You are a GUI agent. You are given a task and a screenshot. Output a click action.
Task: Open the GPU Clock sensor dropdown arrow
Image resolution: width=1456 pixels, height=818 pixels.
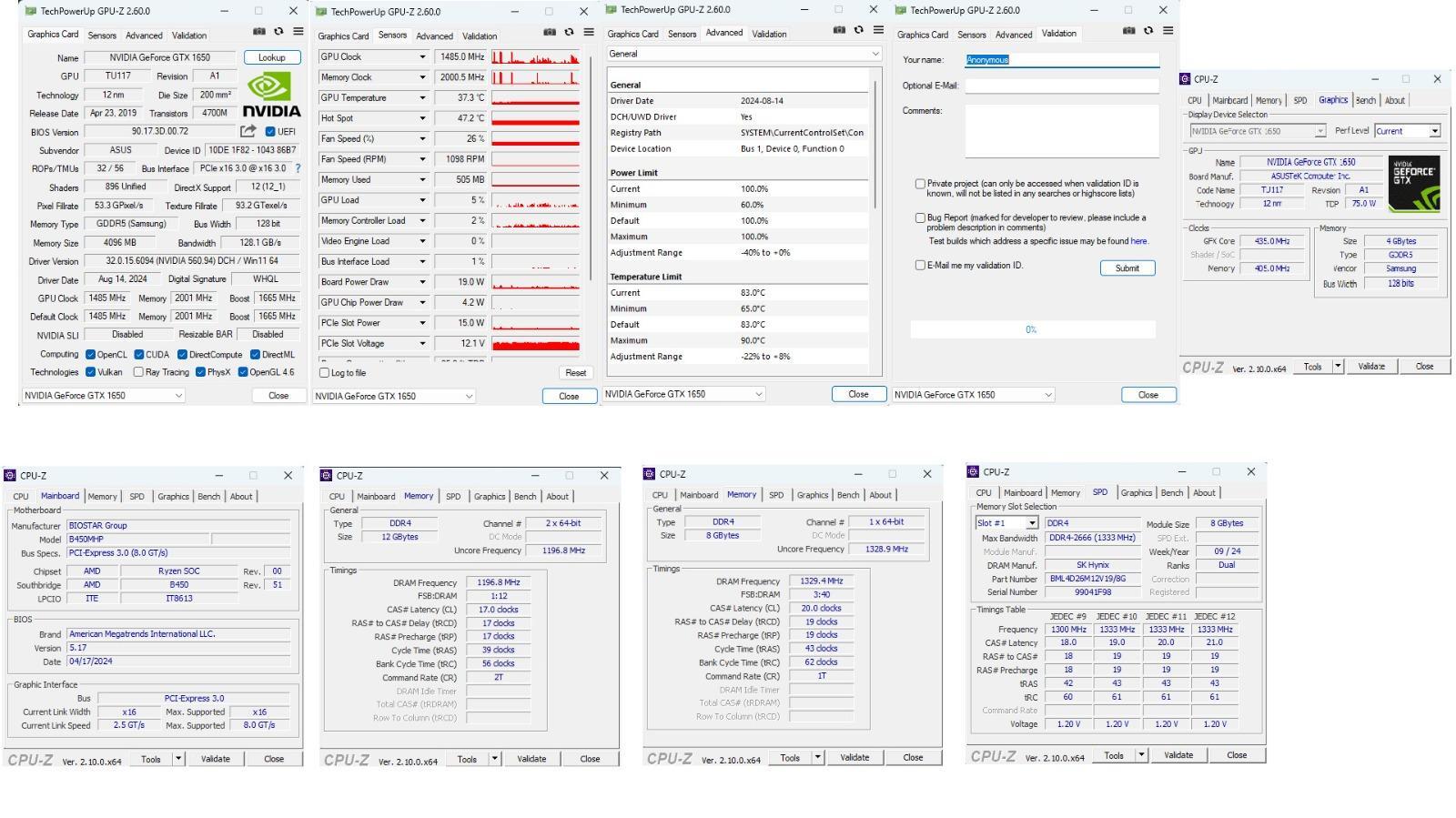click(x=422, y=56)
